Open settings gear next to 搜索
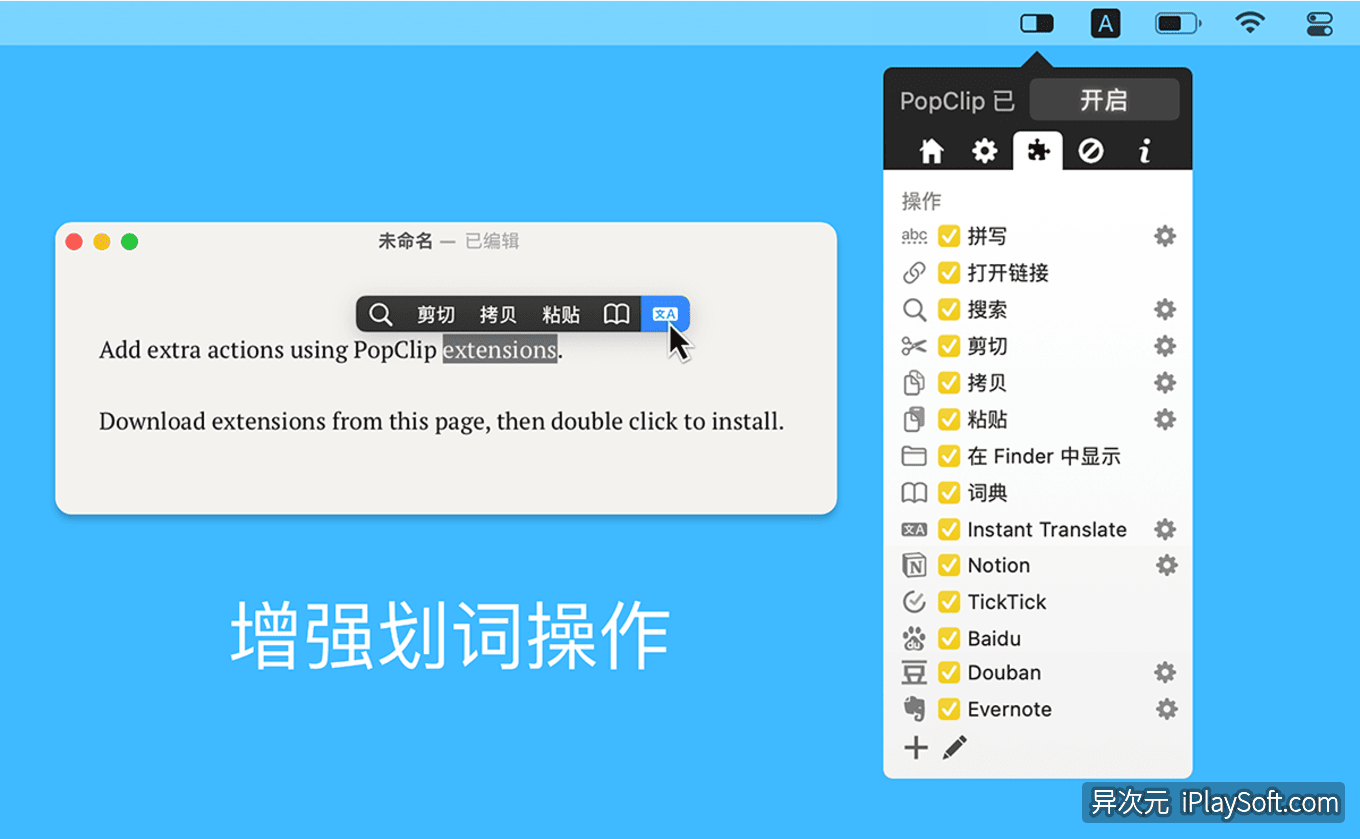The image size is (1360, 839). pos(1165,309)
